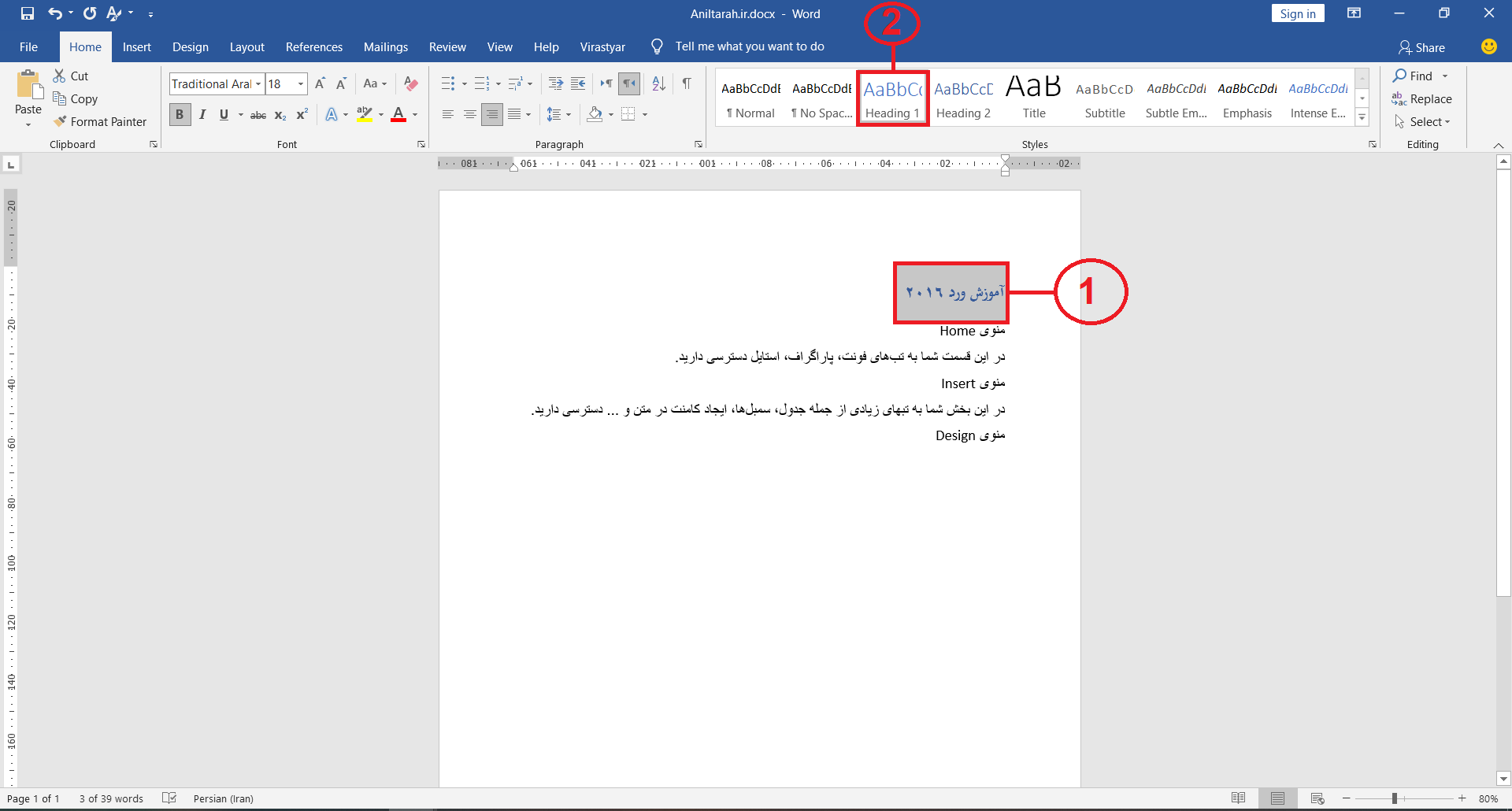Decrease font size with shrink icon
1512x811 pixels.
pos(341,83)
